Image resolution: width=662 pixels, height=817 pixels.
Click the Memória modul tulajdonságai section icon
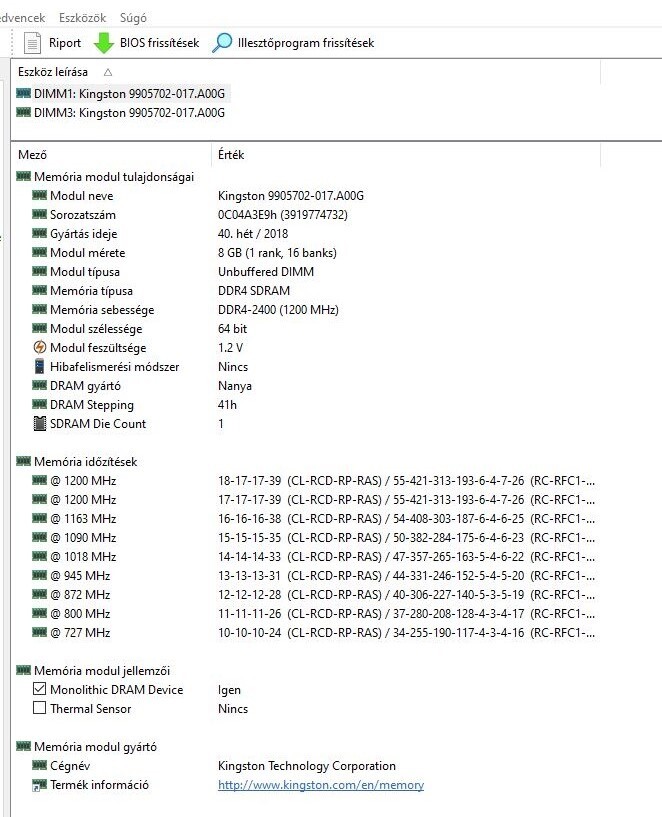pyautogui.click(x=23, y=176)
